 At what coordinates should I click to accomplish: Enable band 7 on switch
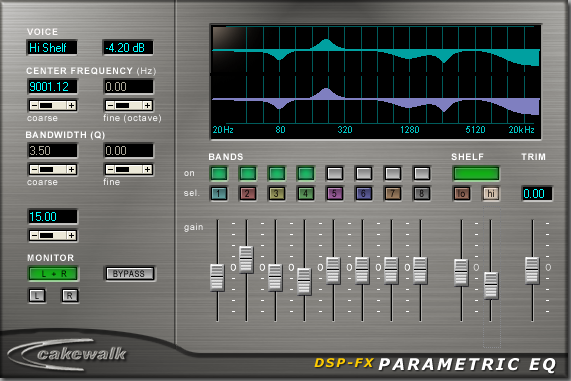tap(393, 173)
